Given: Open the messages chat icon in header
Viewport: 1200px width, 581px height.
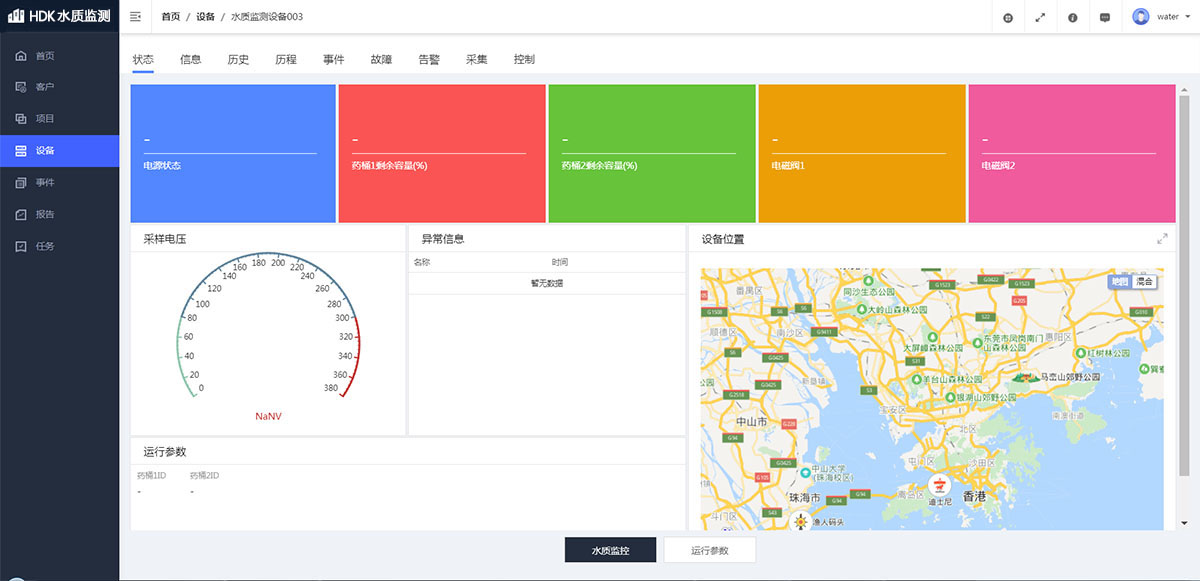Looking at the screenshot, I should pos(1105,17).
